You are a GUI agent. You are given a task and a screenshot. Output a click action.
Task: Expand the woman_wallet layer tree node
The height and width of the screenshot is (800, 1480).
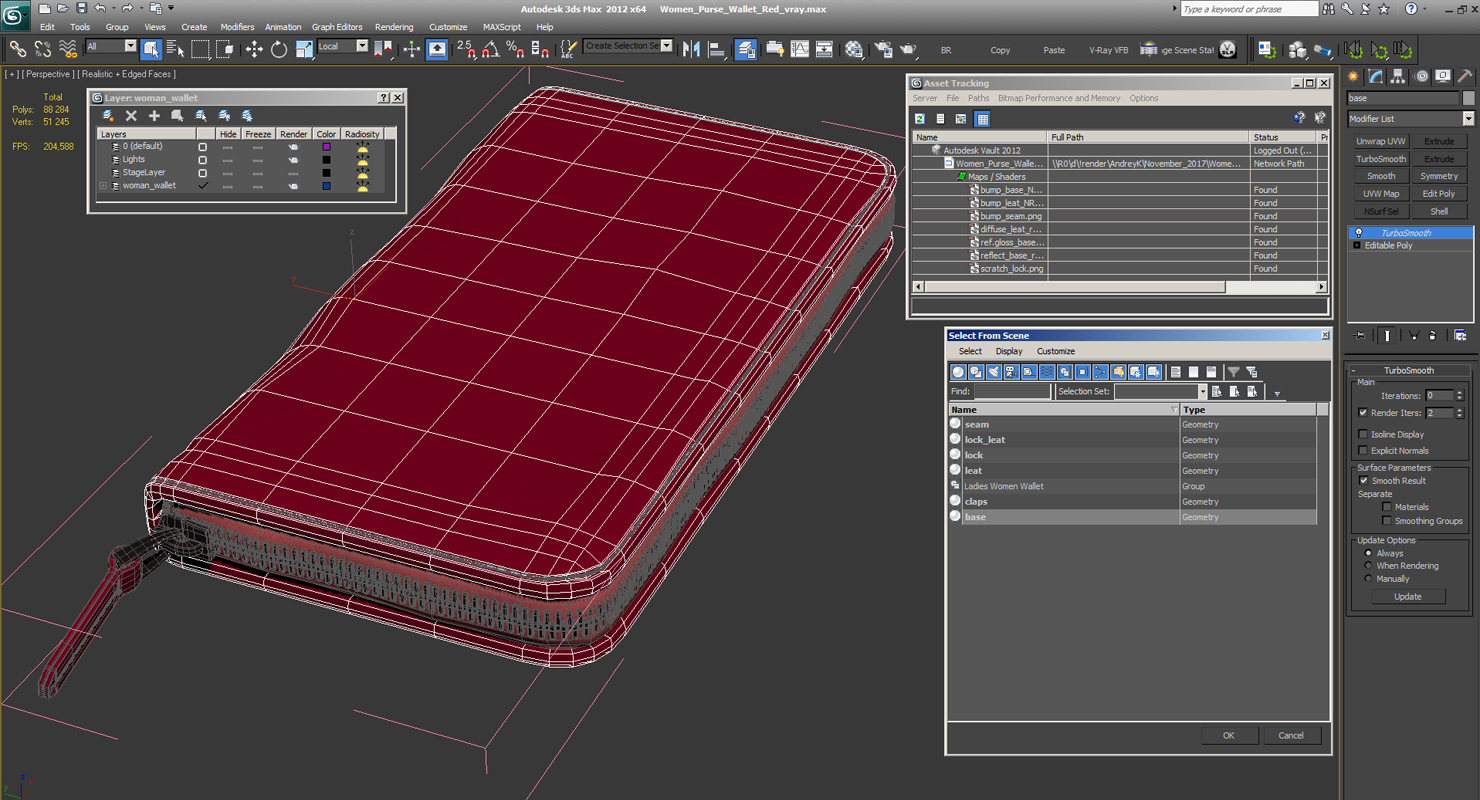coord(103,186)
